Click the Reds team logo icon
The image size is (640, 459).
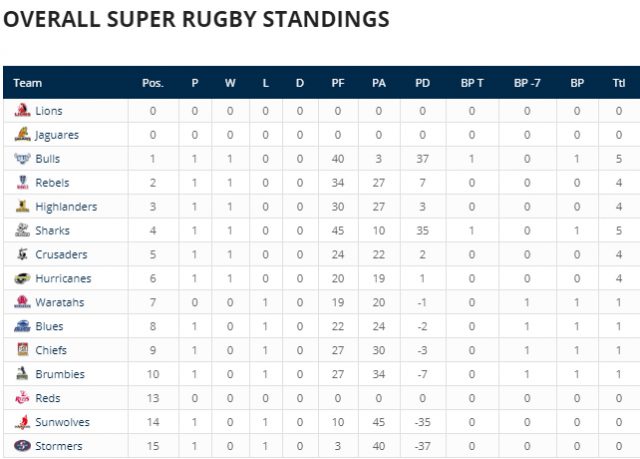coord(22,398)
